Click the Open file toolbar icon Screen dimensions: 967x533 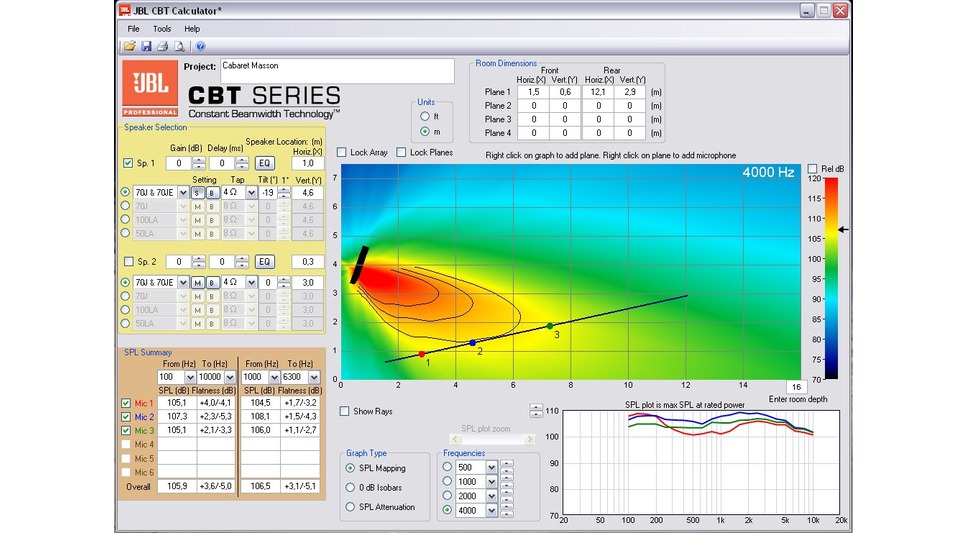tap(130, 46)
